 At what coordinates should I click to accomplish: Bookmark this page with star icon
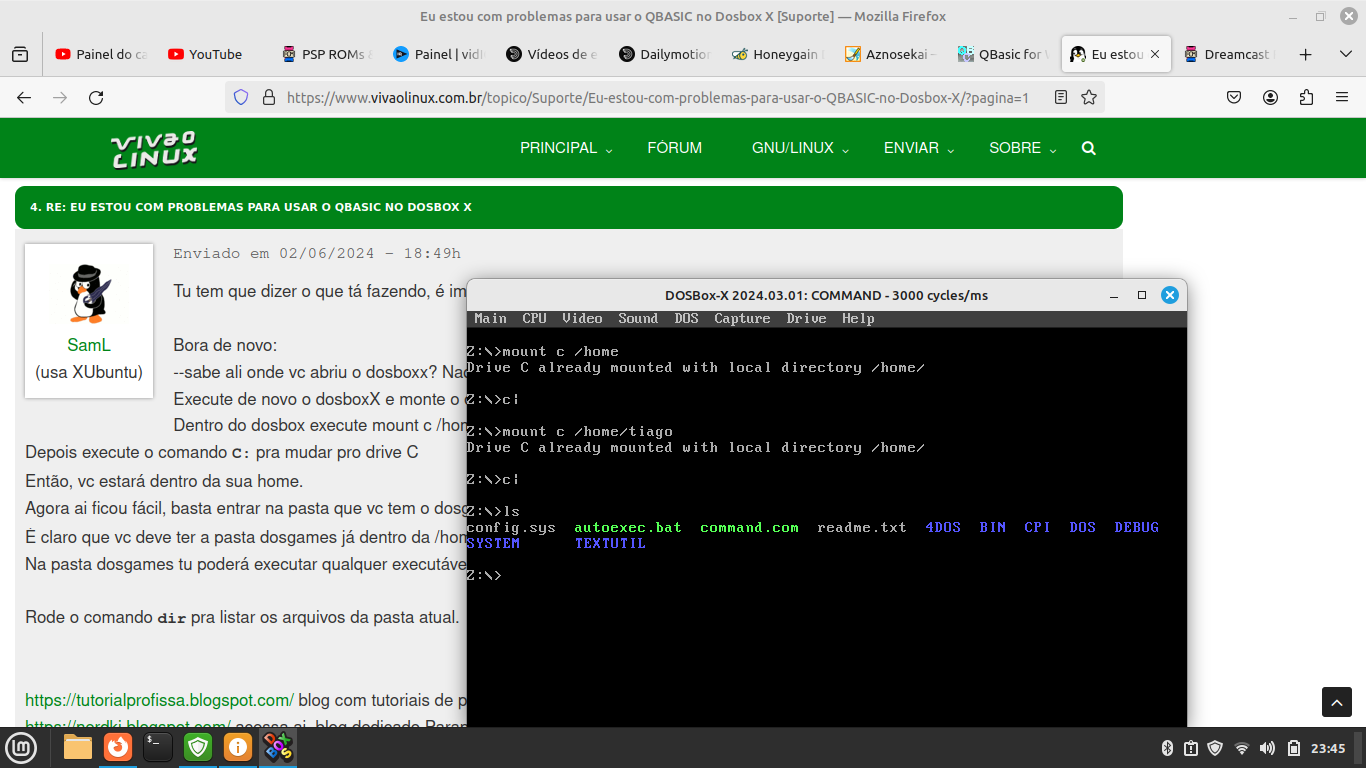1089,97
